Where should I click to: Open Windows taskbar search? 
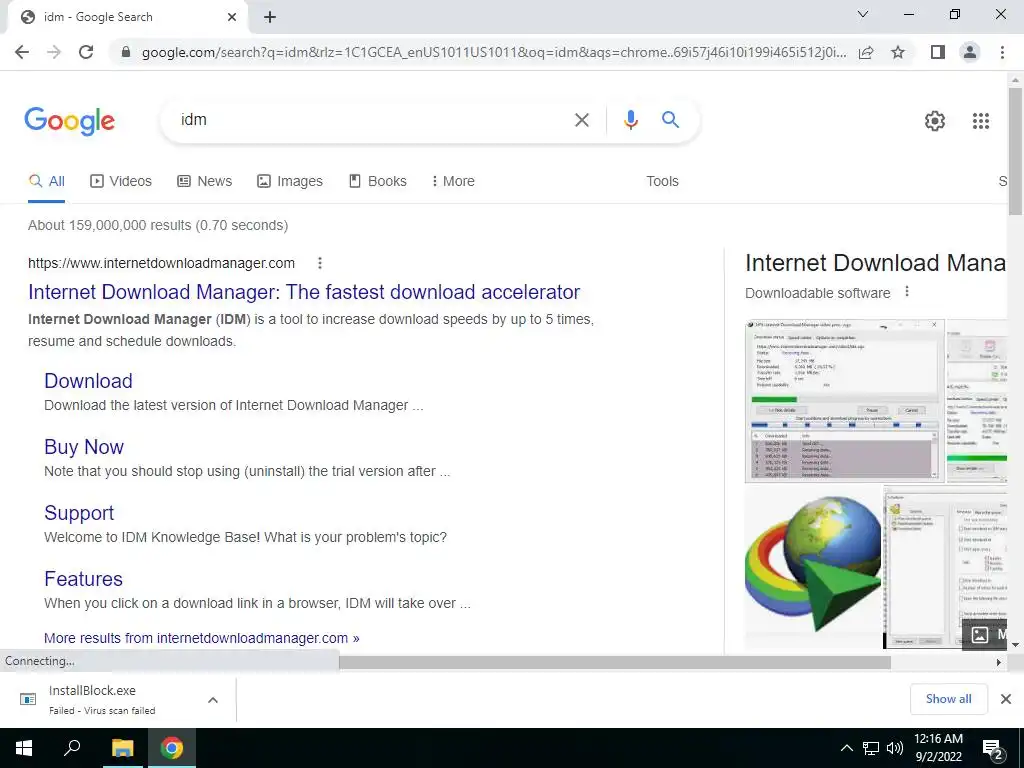click(x=72, y=748)
